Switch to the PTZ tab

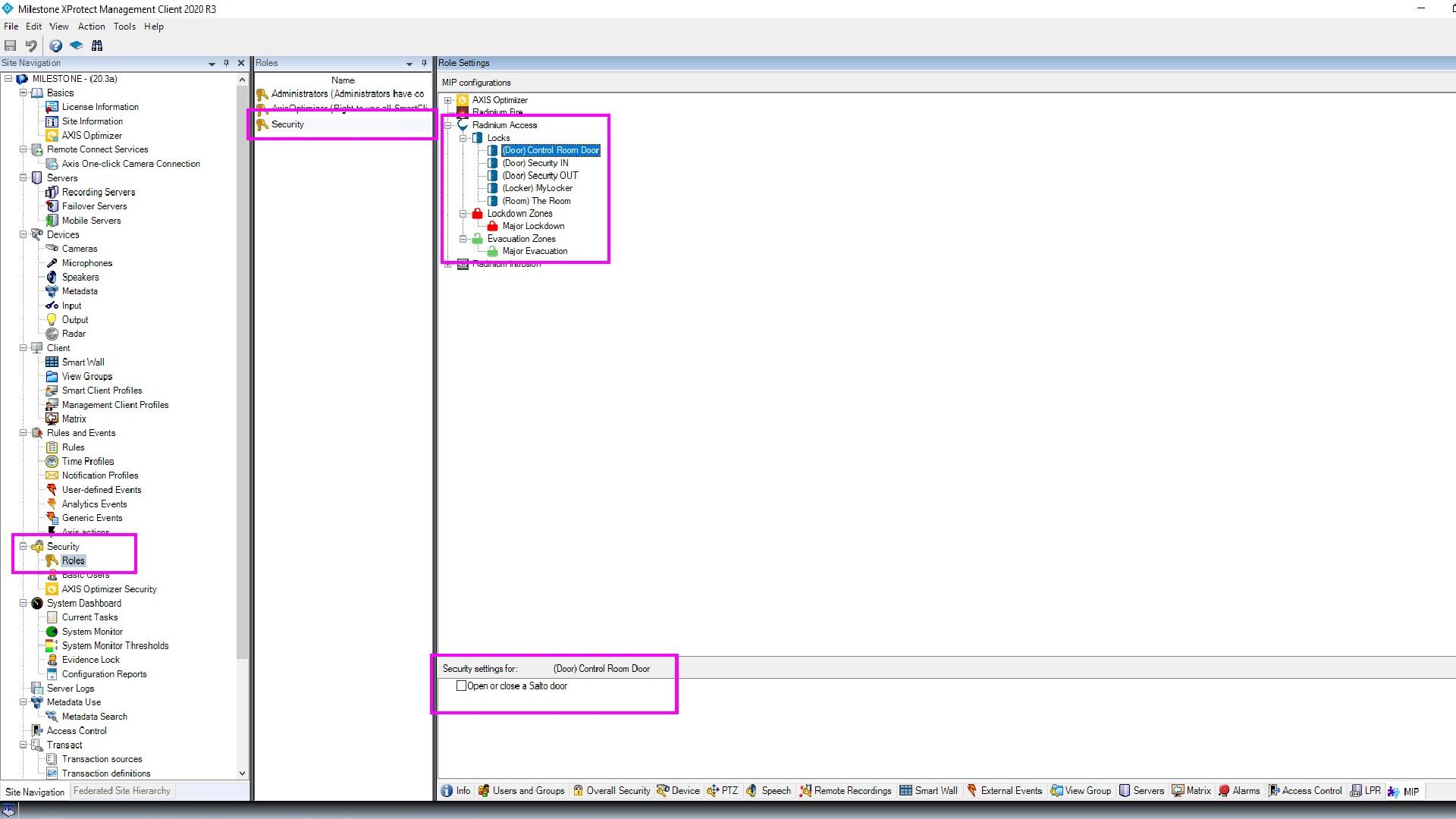pyautogui.click(x=722, y=791)
